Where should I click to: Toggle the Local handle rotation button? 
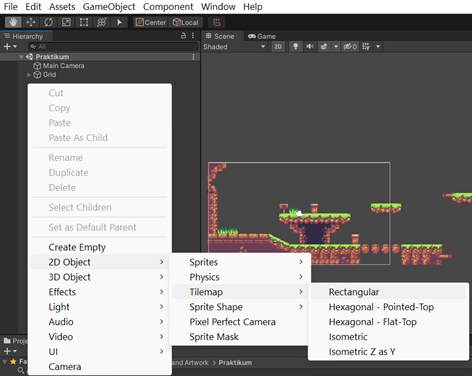point(185,22)
